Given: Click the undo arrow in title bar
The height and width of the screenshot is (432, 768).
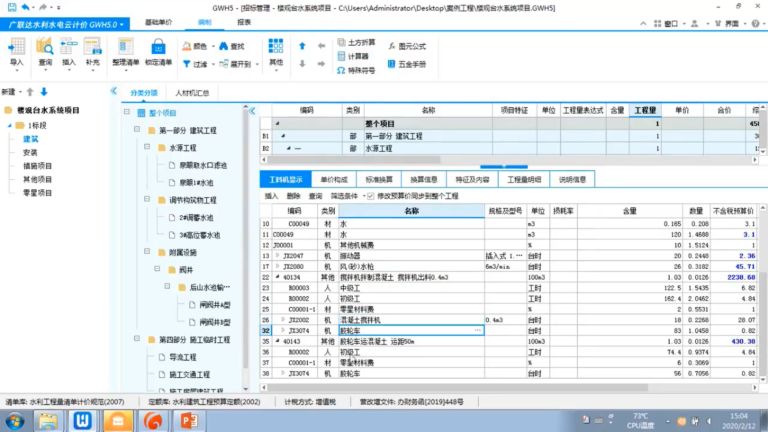Looking at the screenshot, I should [25, 7].
